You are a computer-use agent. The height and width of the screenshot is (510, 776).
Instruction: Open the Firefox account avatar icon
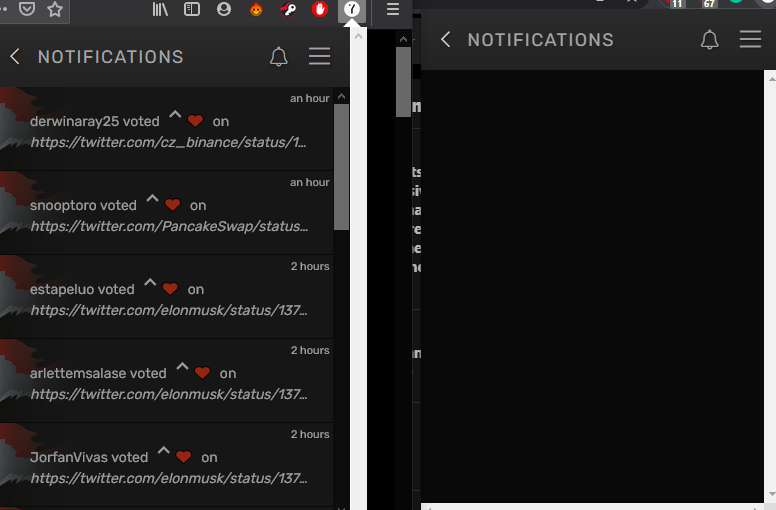[224, 9]
